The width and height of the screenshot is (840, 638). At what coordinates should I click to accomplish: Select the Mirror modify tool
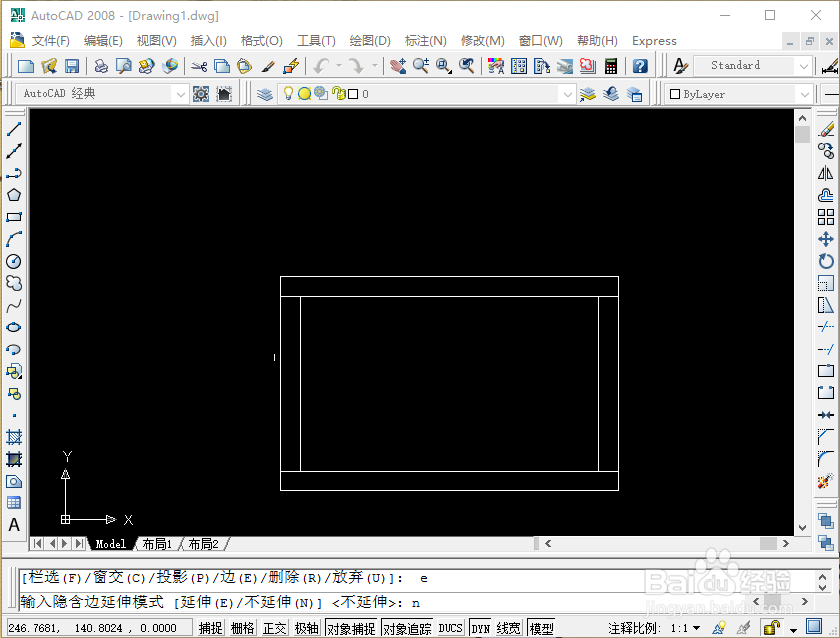tap(826, 173)
